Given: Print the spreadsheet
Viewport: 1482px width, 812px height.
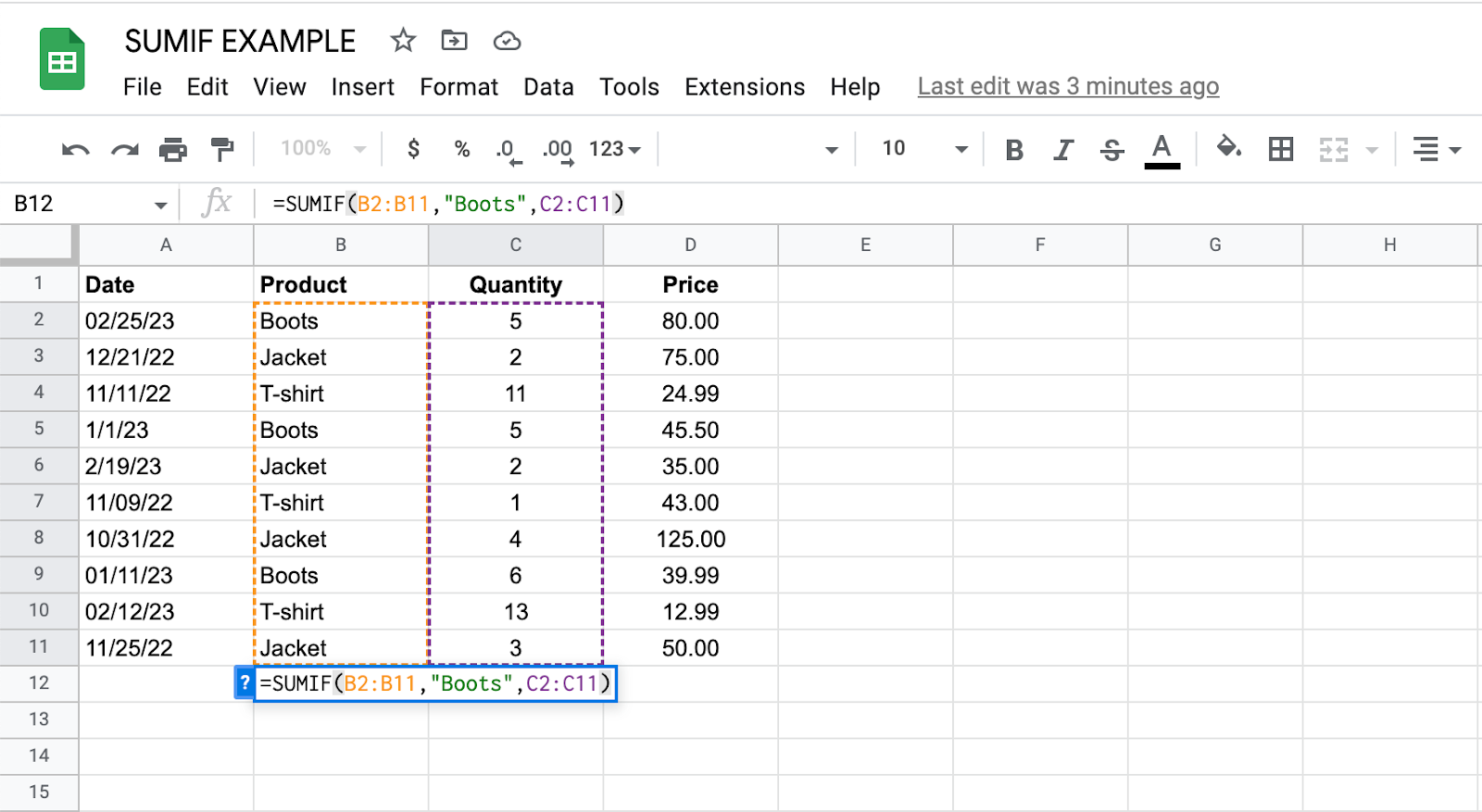Looking at the screenshot, I should [173, 149].
